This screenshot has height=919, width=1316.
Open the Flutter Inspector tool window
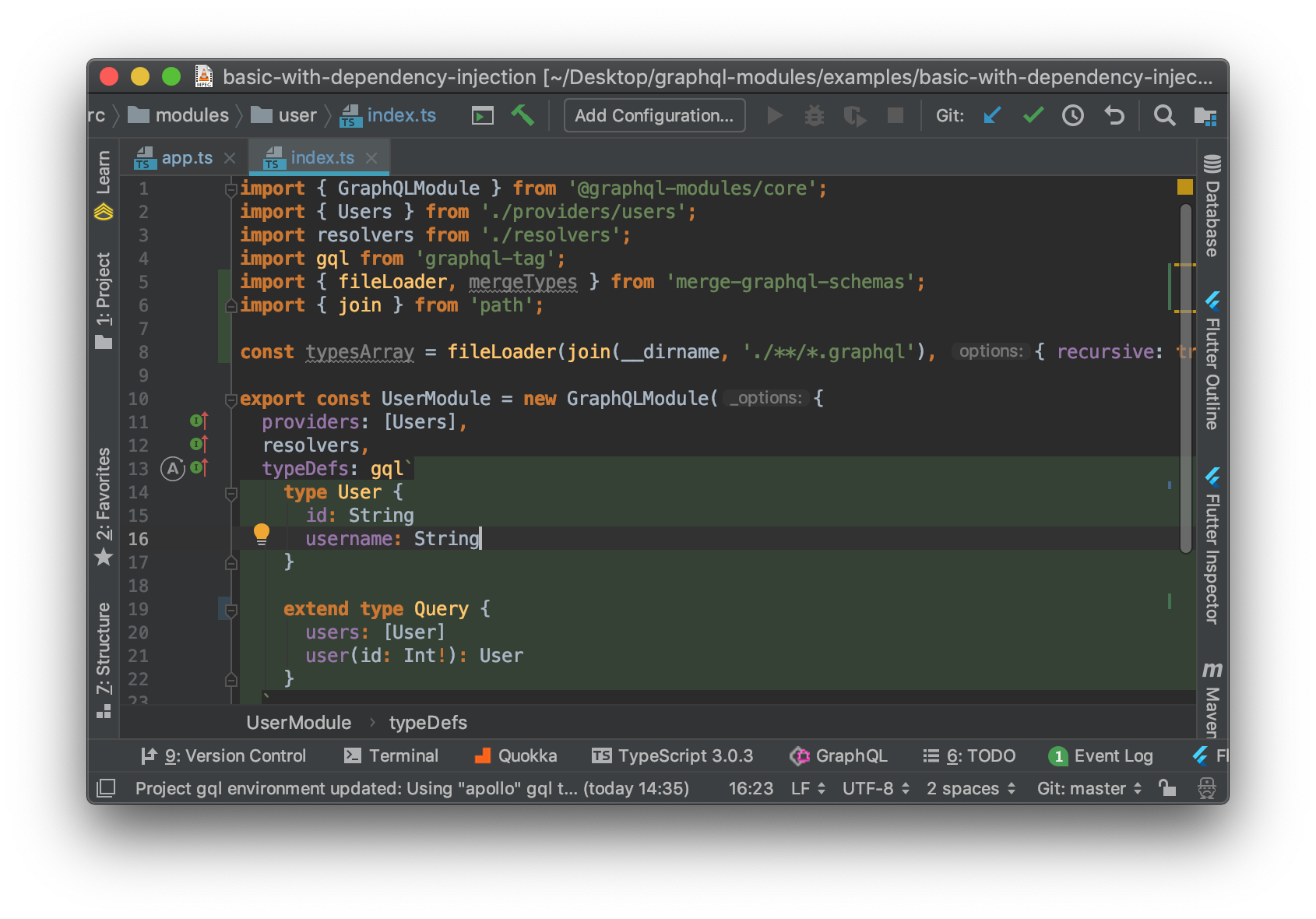click(1212, 545)
